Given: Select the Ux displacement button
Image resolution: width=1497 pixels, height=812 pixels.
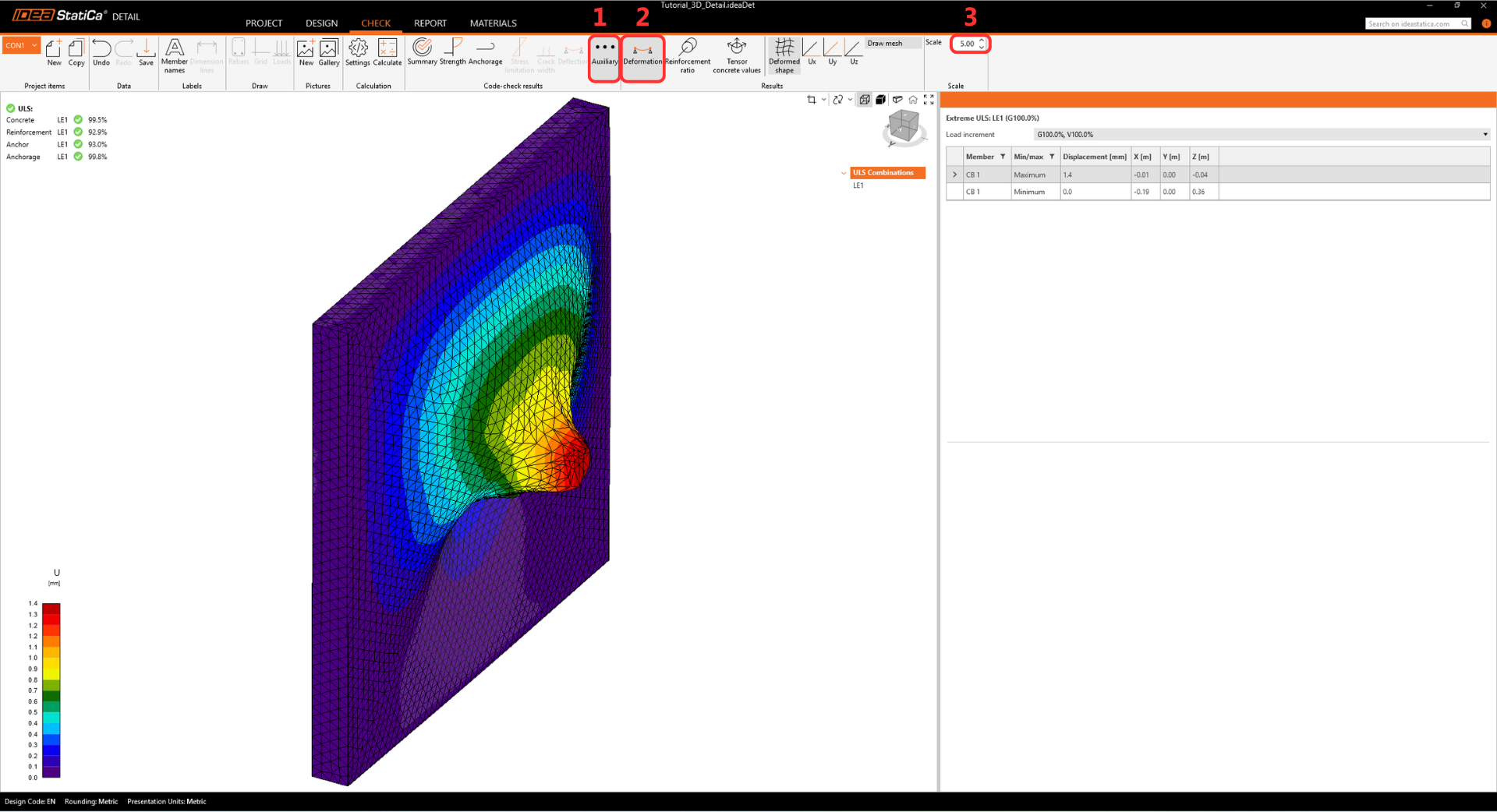Looking at the screenshot, I should coord(811,51).
